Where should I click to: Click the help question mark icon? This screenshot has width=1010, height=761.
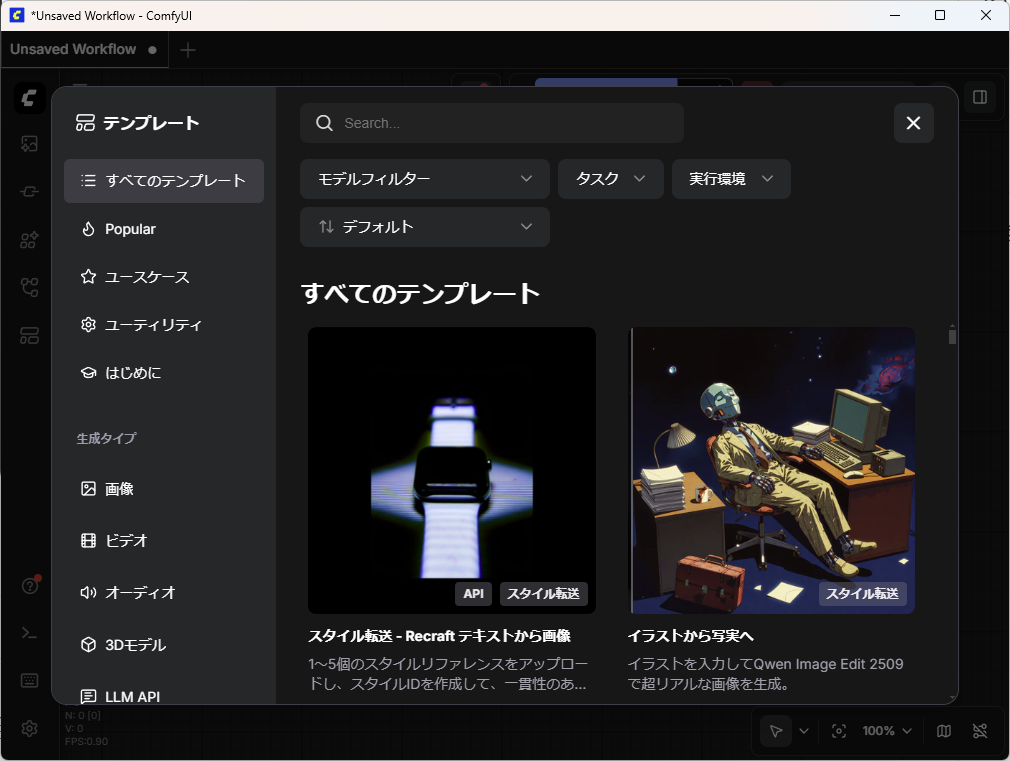[x=29, y=586]
